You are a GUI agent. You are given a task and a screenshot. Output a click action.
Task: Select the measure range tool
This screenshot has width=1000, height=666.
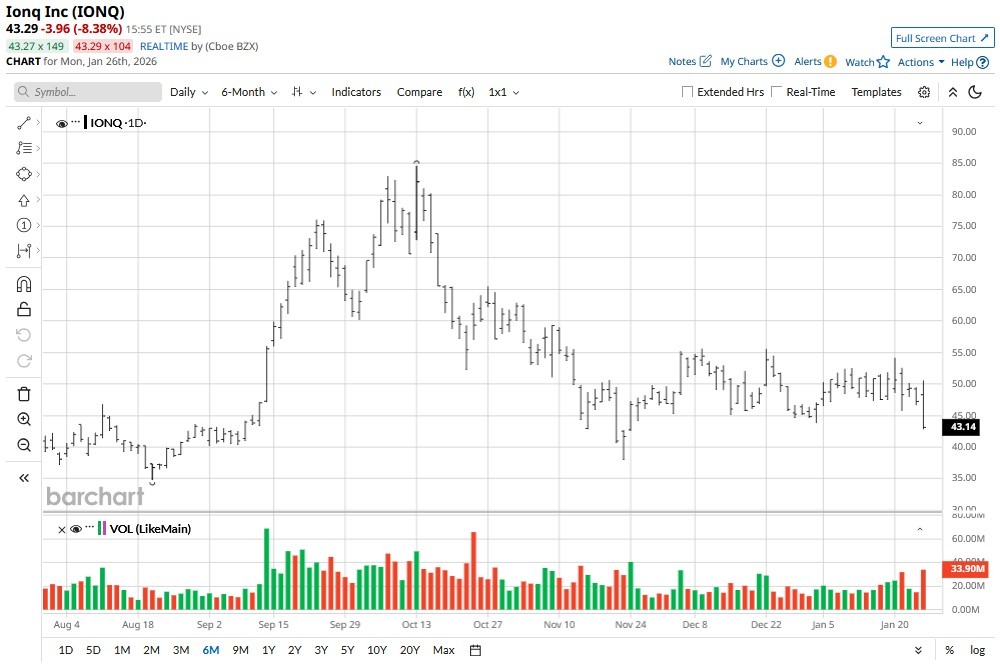(x=24, y=251)
